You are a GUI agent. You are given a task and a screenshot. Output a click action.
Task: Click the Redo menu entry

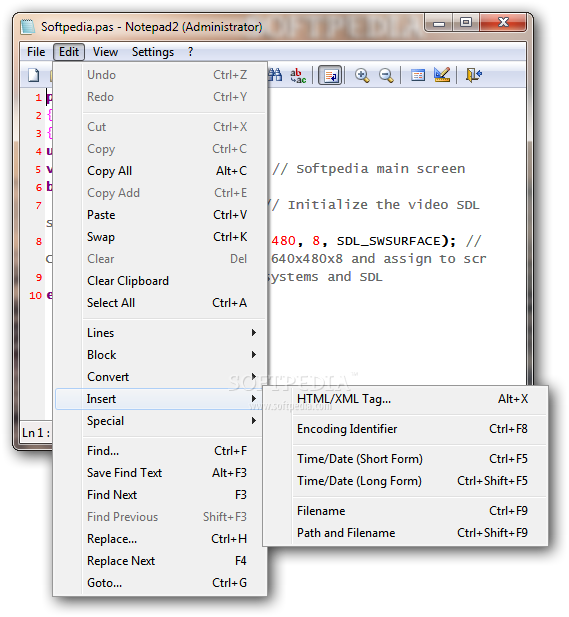click(161, 97)
